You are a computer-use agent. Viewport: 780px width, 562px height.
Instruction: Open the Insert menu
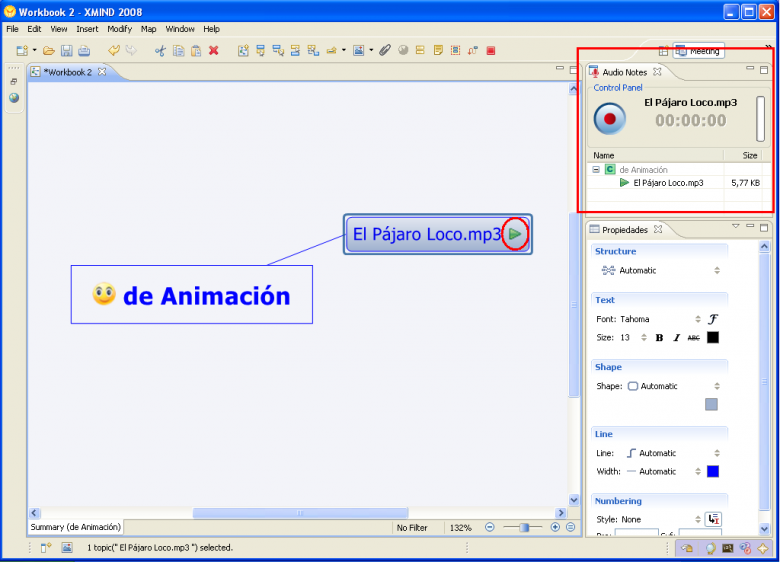(87, 29)
